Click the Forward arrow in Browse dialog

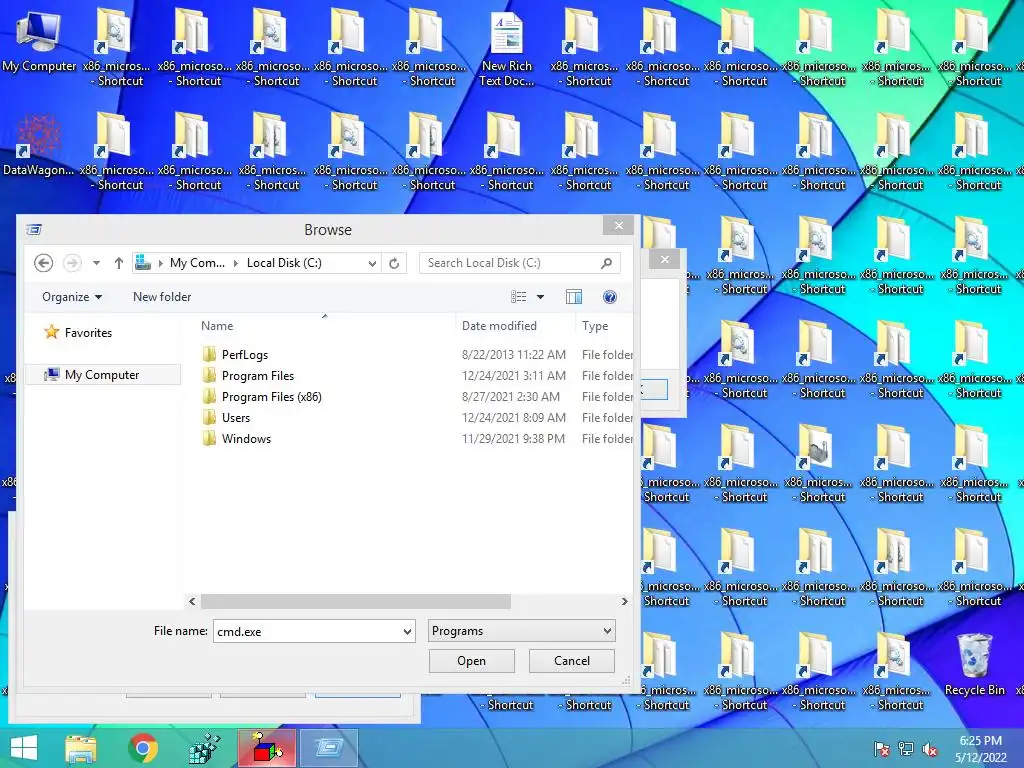[72, 263]
